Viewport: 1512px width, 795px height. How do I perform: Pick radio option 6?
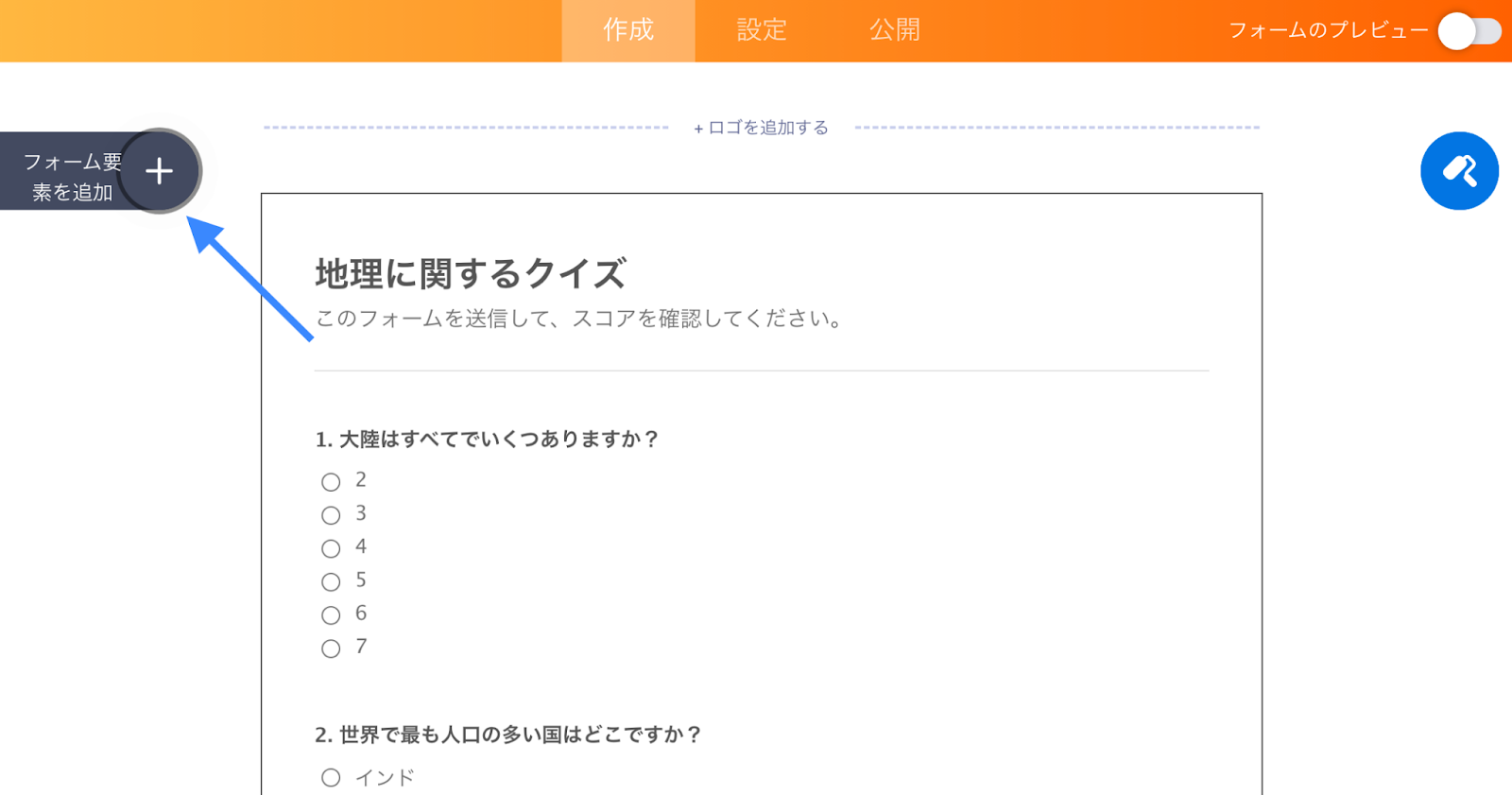point(331,615)
